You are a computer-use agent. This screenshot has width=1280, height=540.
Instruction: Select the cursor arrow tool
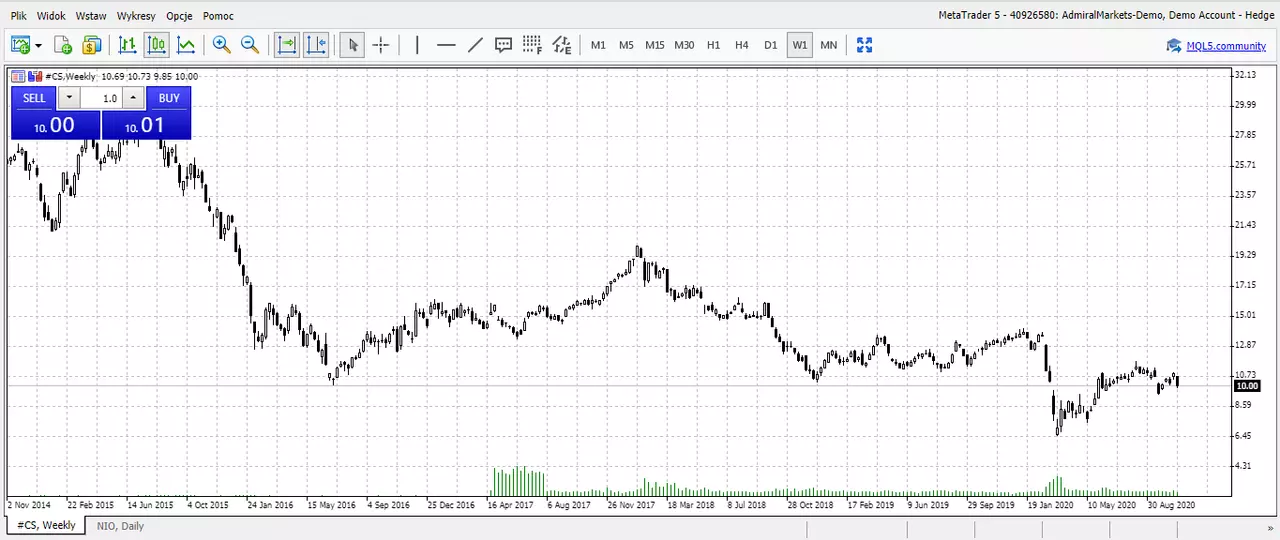(352, 45)
